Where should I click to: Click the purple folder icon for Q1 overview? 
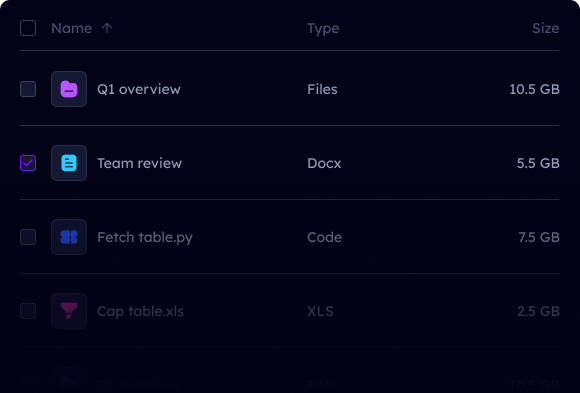coord(69,89)
